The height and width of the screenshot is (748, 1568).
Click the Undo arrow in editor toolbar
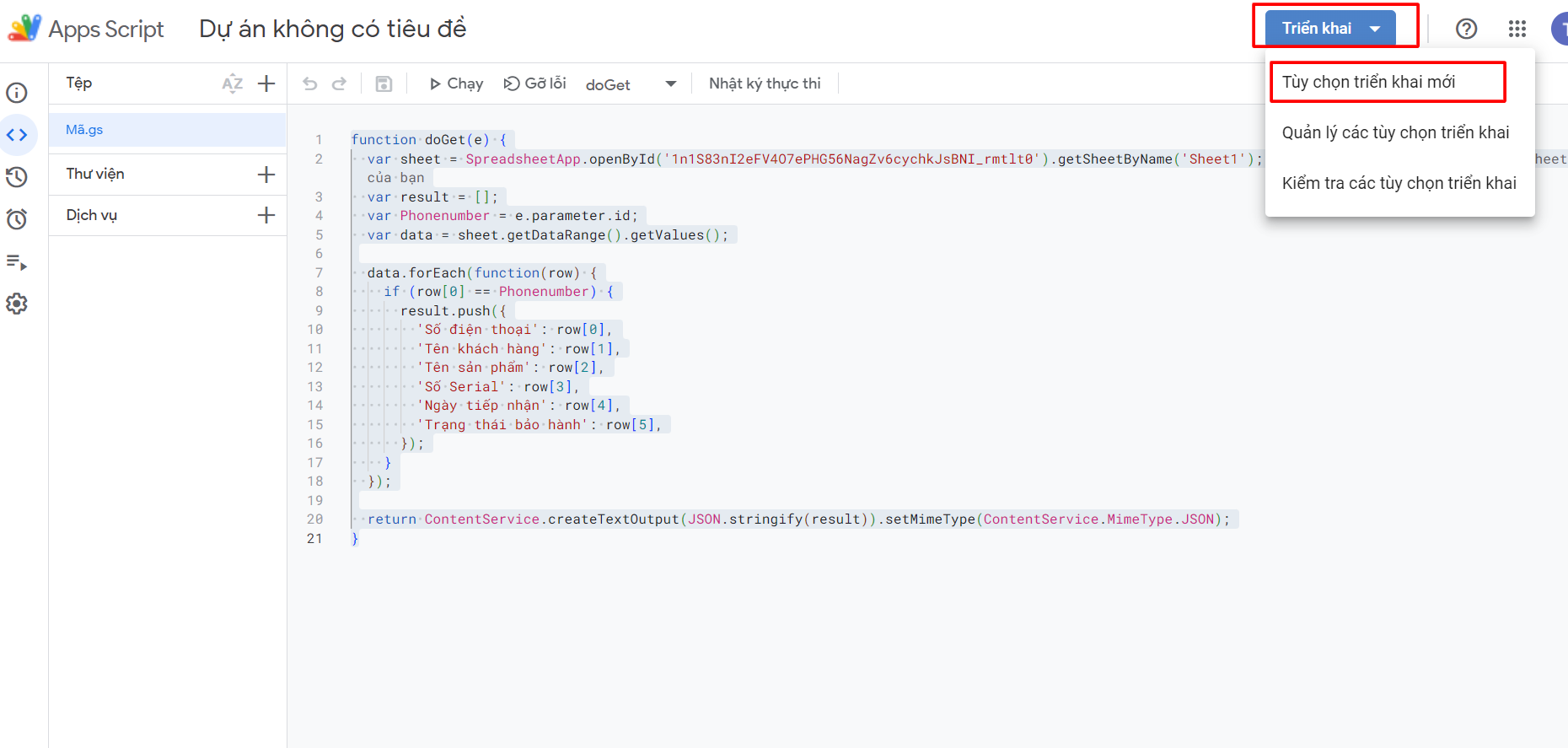(310, 83)
